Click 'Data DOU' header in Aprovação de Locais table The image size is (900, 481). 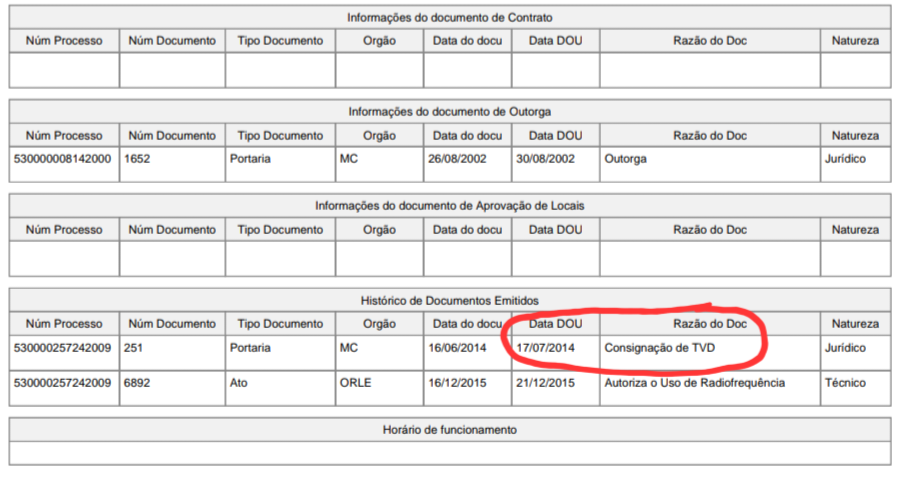pos(555,230)
